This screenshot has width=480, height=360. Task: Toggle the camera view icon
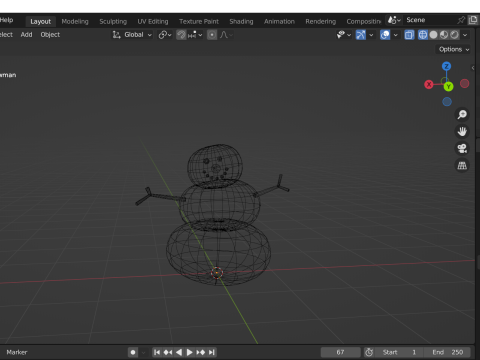point(462,148)
